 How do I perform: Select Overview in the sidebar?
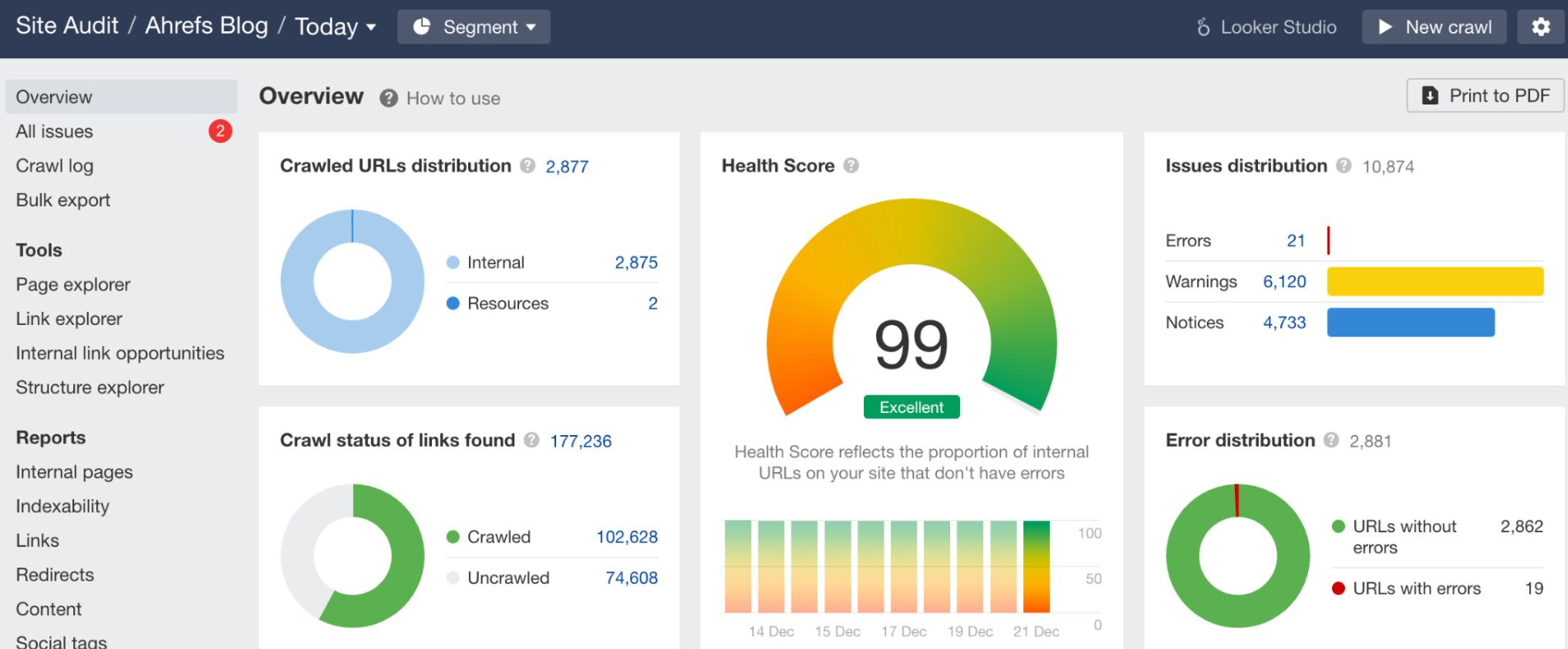tap(121, 97)
